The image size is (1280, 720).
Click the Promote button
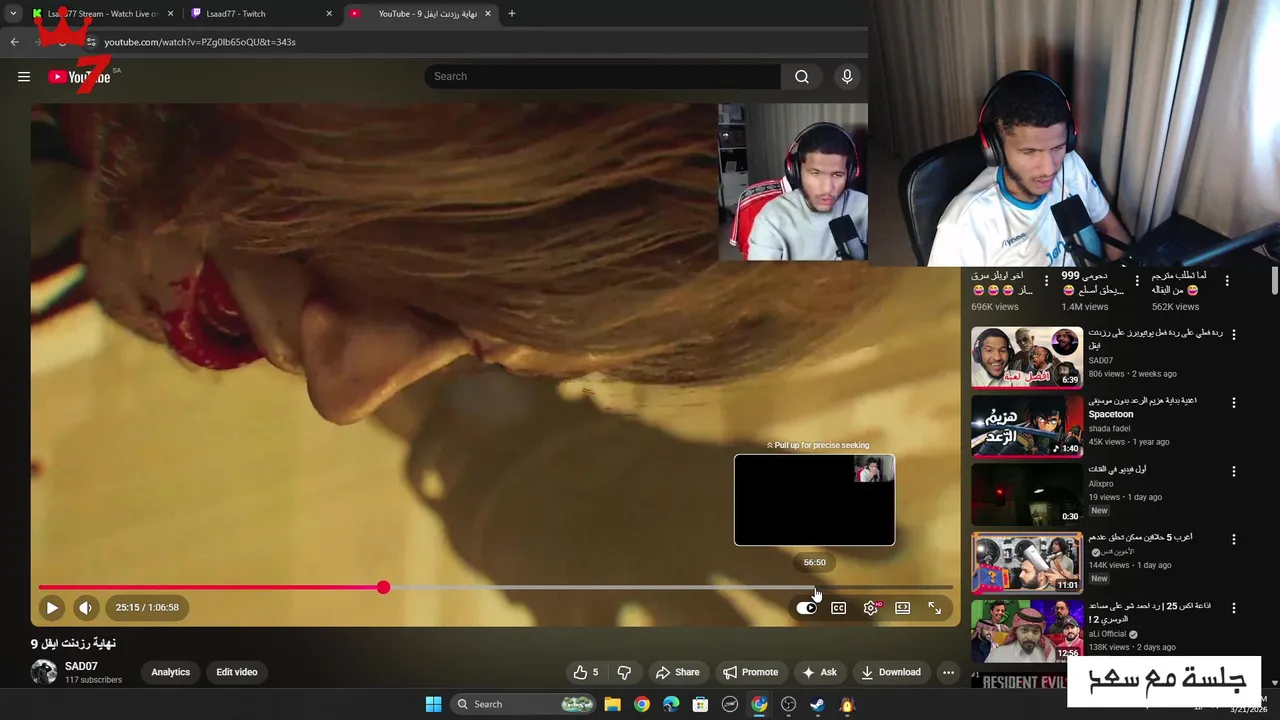point(751,672)
